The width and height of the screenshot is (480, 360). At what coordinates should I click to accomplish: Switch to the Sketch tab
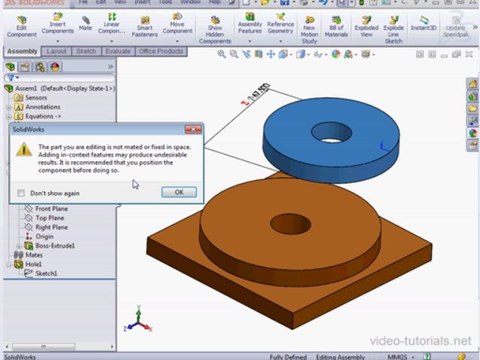coord(86,51)
